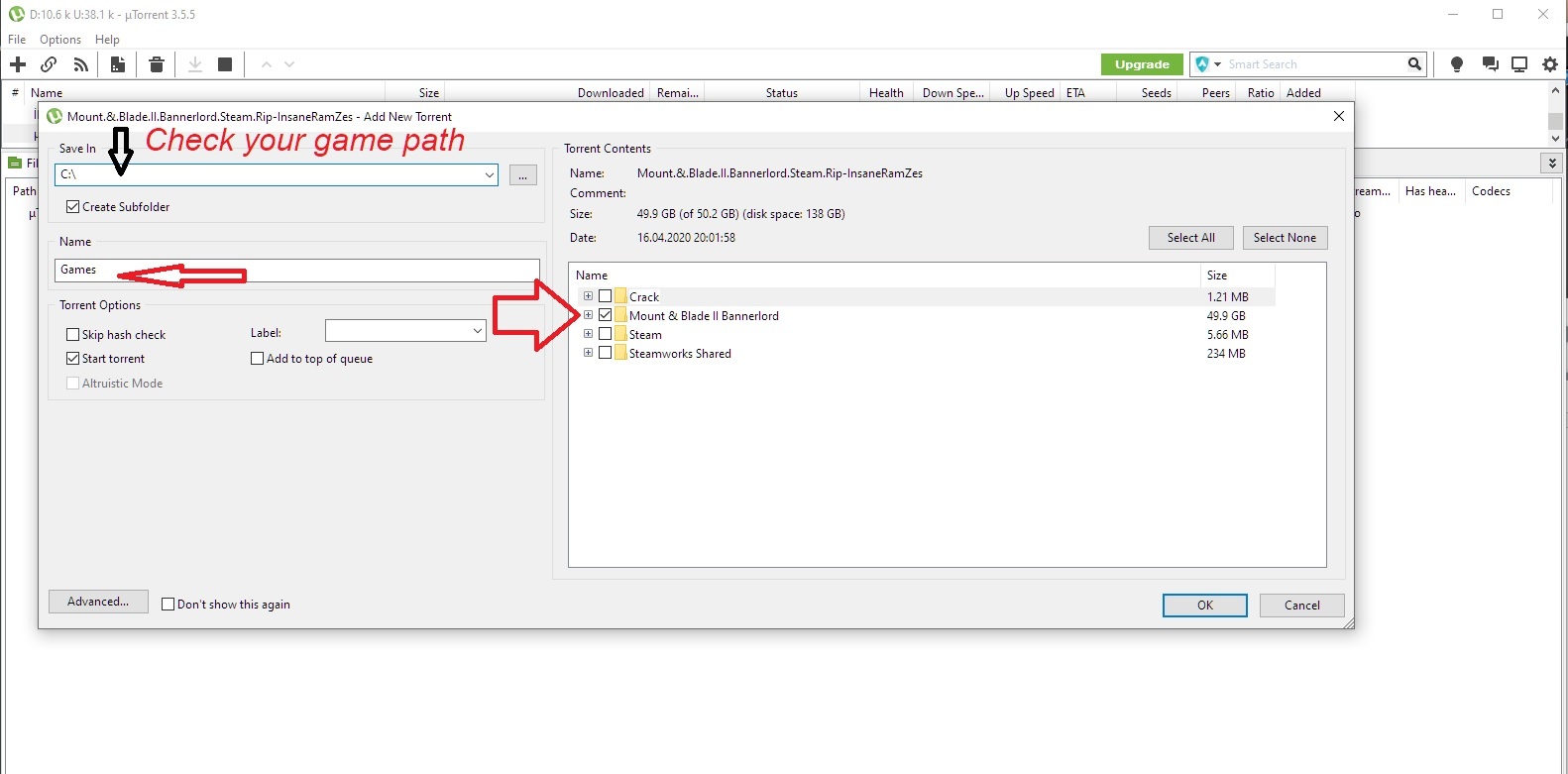This screenshot has height=774, width=1568.
Task: Click Create New Torrent file icon
Action: click(x=118, y=64)
